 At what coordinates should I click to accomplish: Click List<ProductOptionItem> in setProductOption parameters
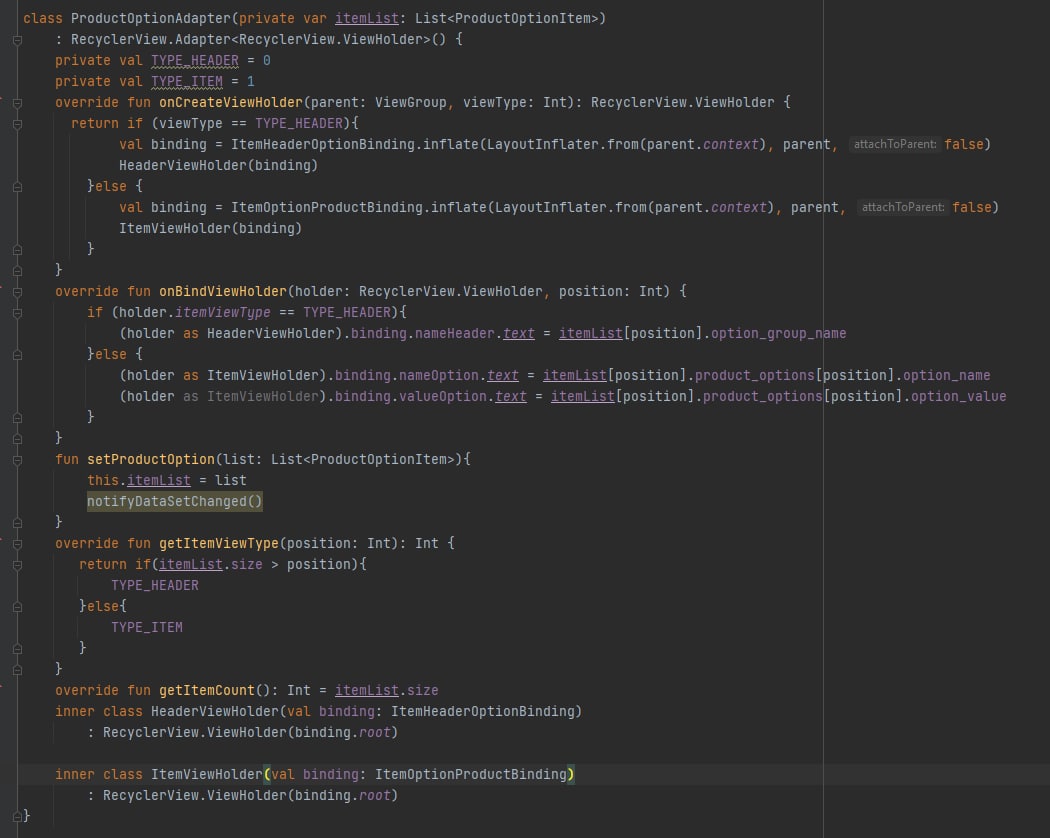pyautogui.click(x=363, y=460)
